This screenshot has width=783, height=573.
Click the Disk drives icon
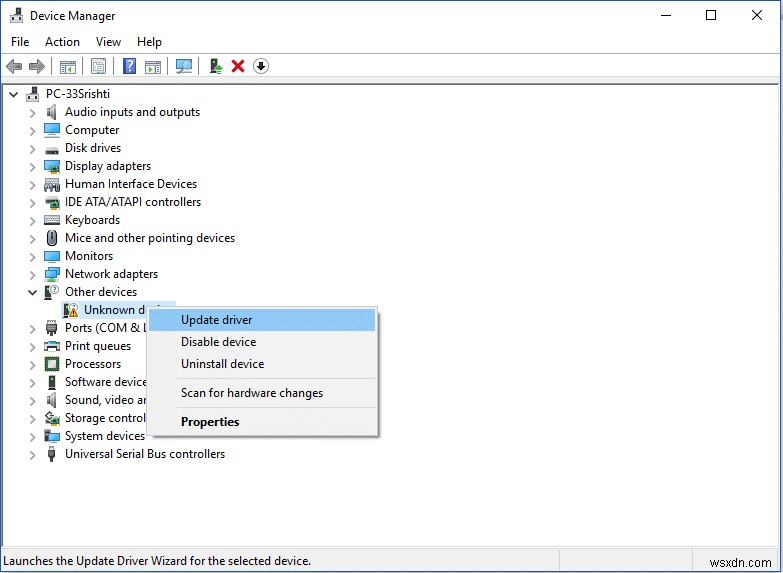(51, 148)
